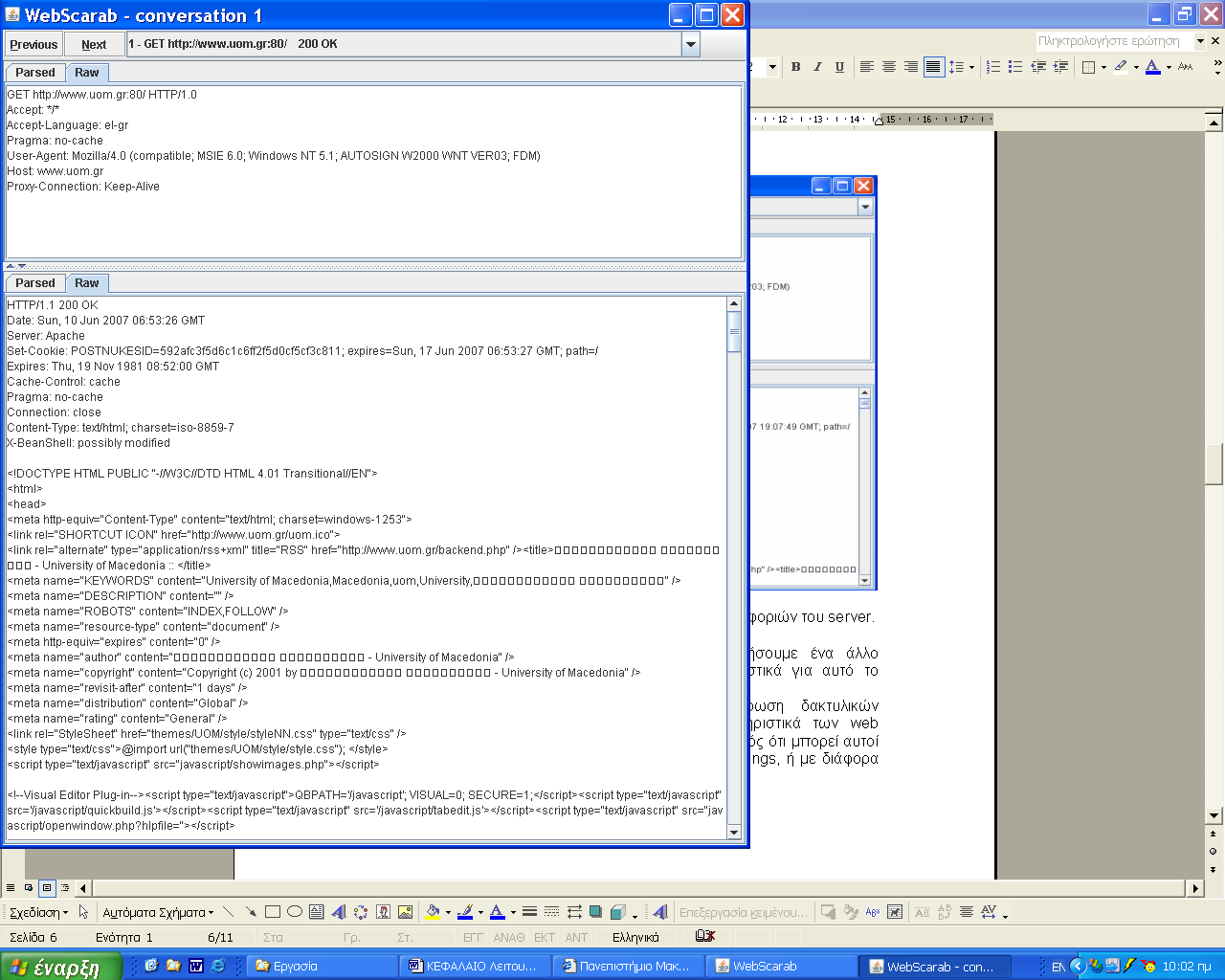Apply font color in formatting toolbar
The image size is (1225, 980).
[1152, 67]
